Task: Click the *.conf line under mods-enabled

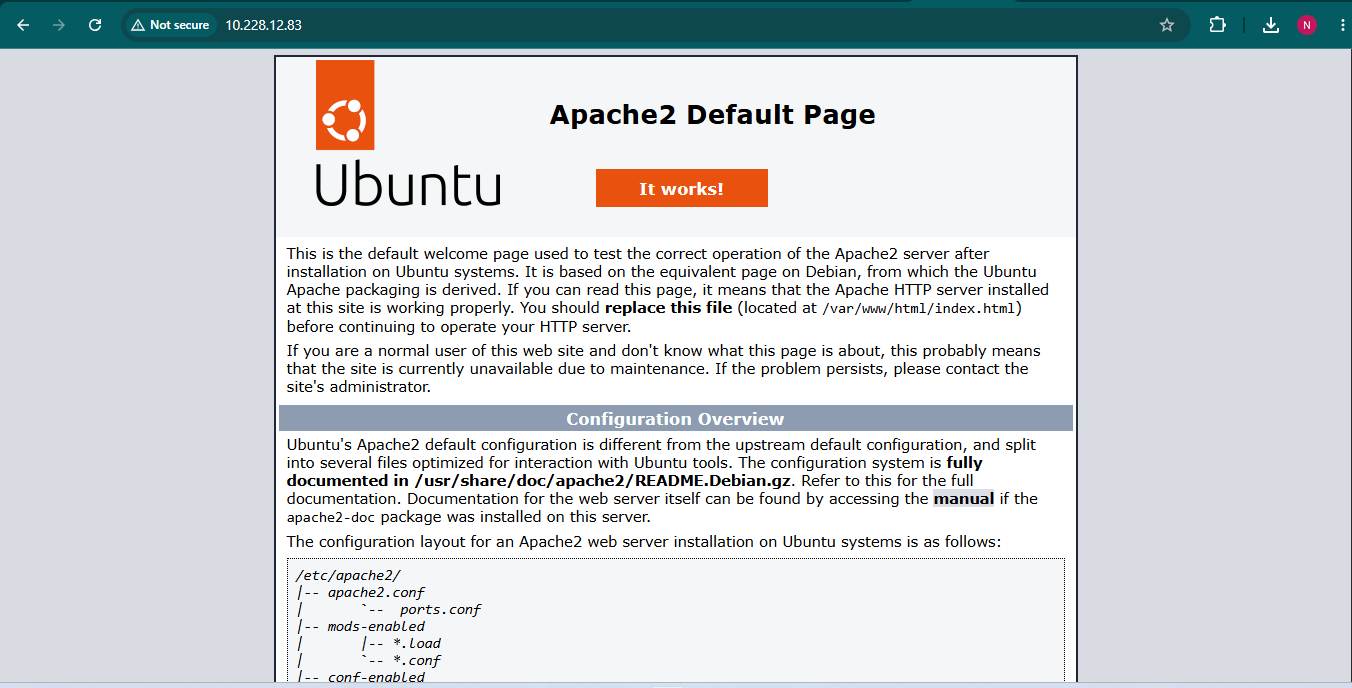Action: [417, 660]
